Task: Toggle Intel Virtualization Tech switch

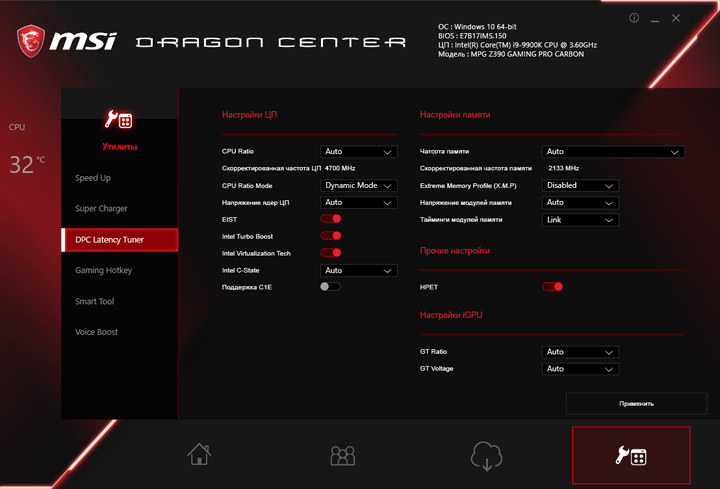Action: click(331, 253)
